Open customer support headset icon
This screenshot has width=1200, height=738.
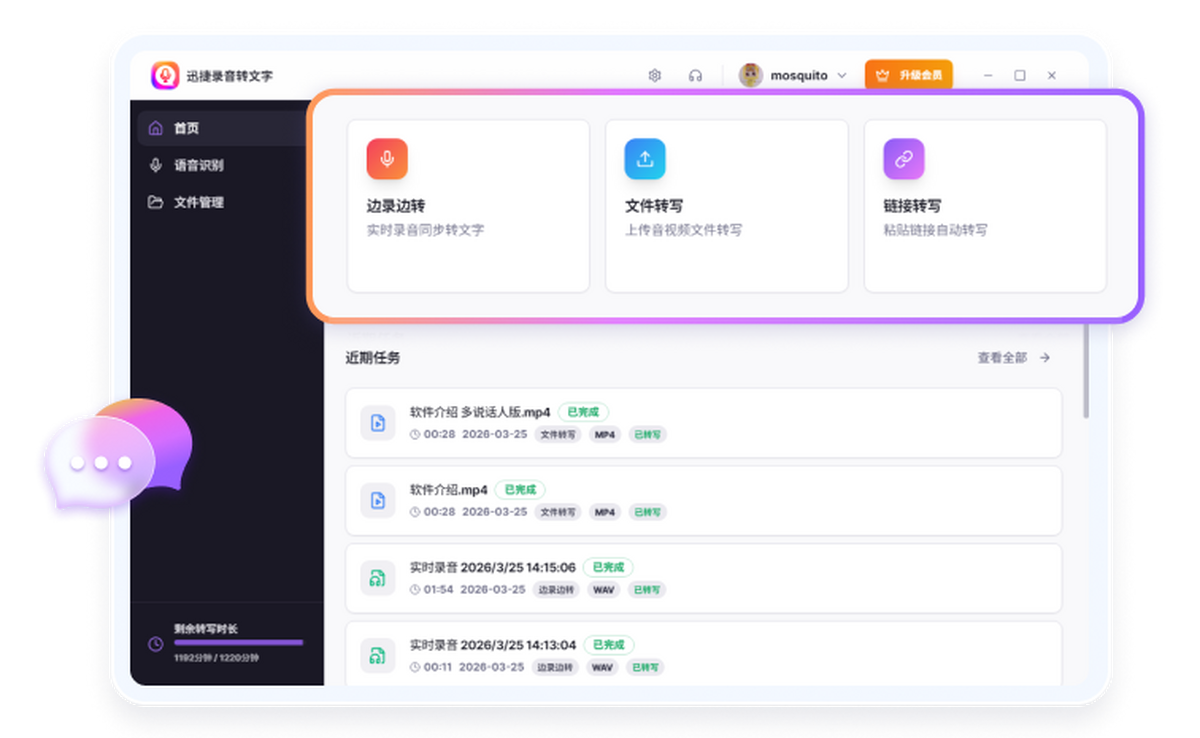pos(695,75)
